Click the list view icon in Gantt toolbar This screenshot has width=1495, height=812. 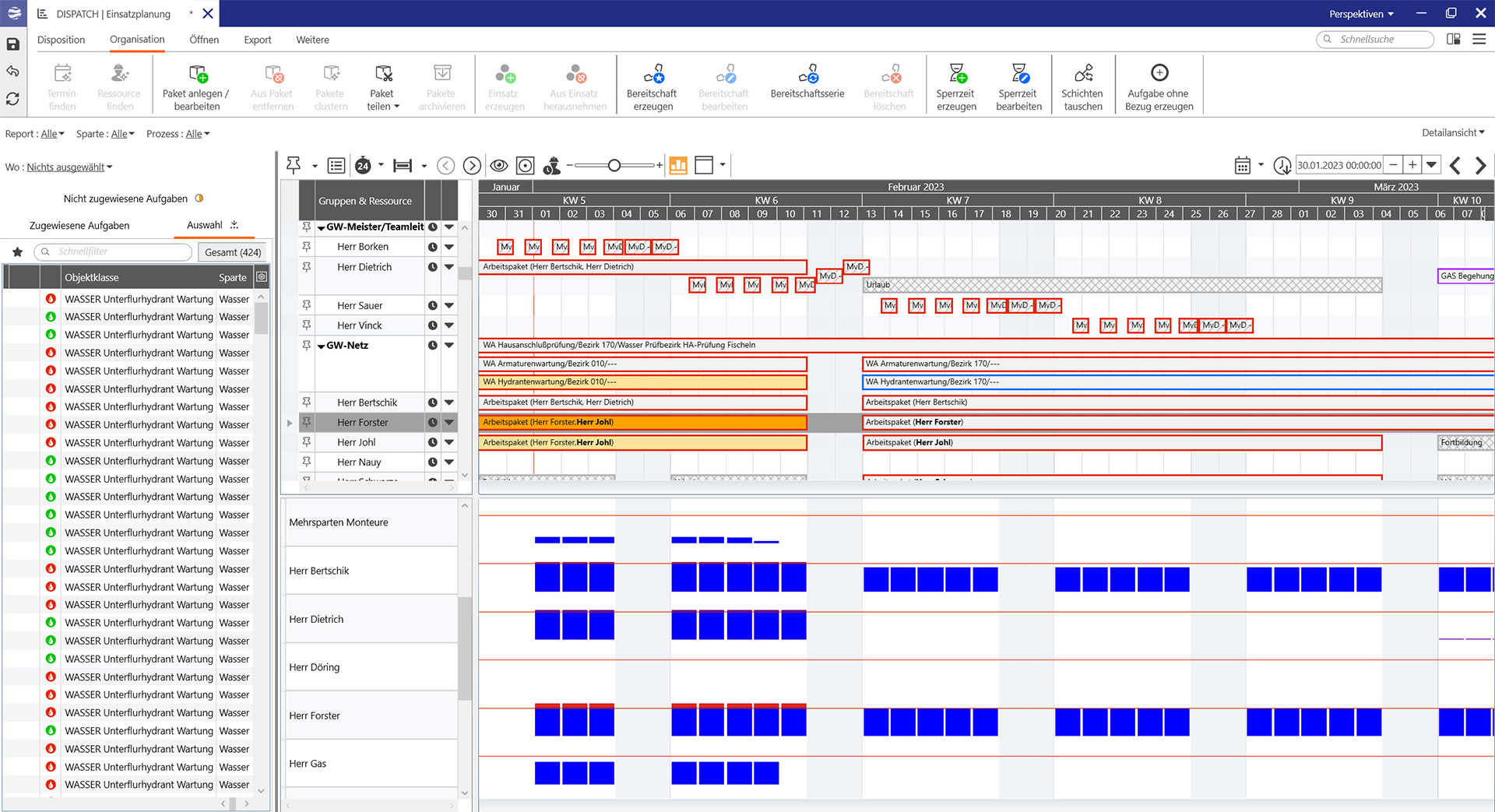[336, 165]
